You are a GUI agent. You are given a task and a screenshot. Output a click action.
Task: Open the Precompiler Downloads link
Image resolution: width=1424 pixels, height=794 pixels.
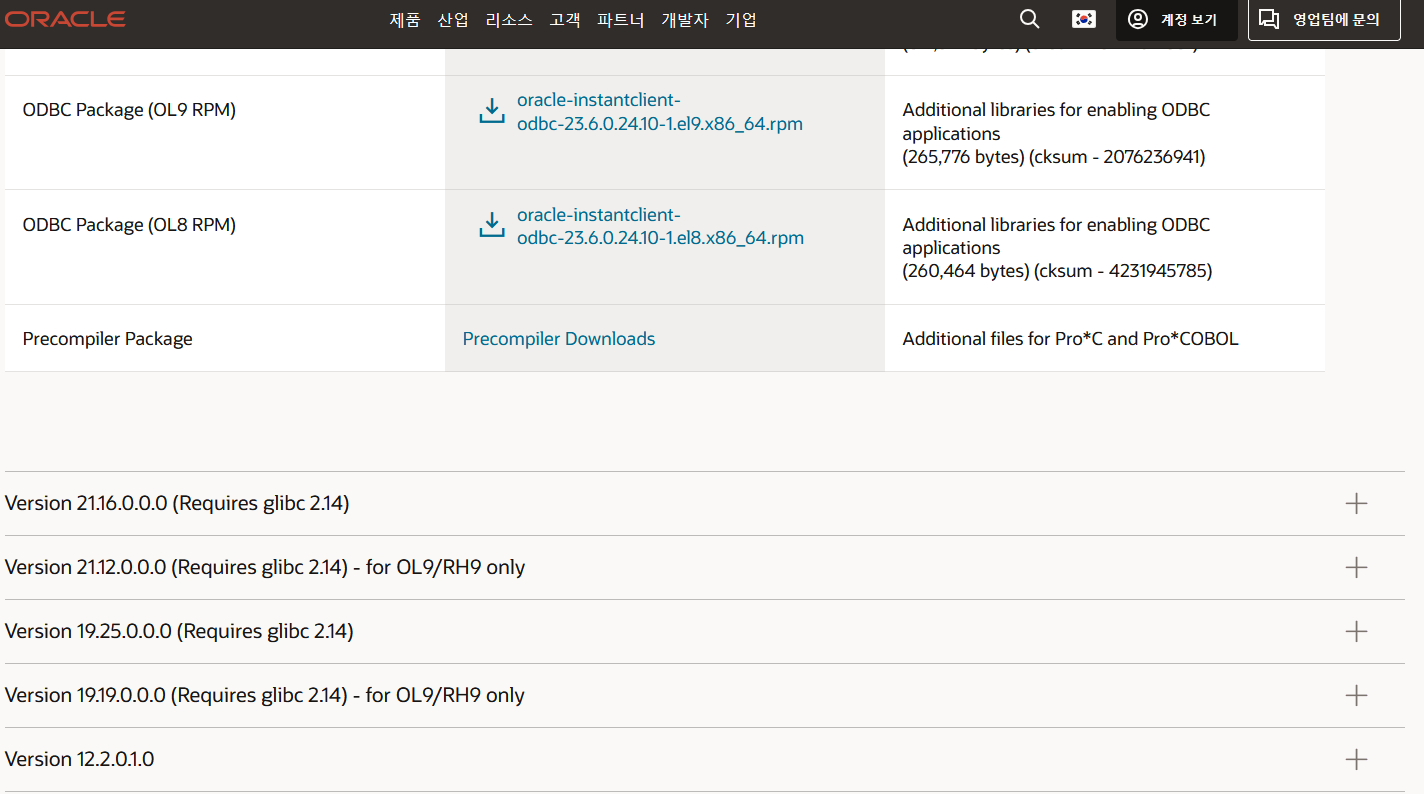559,339
